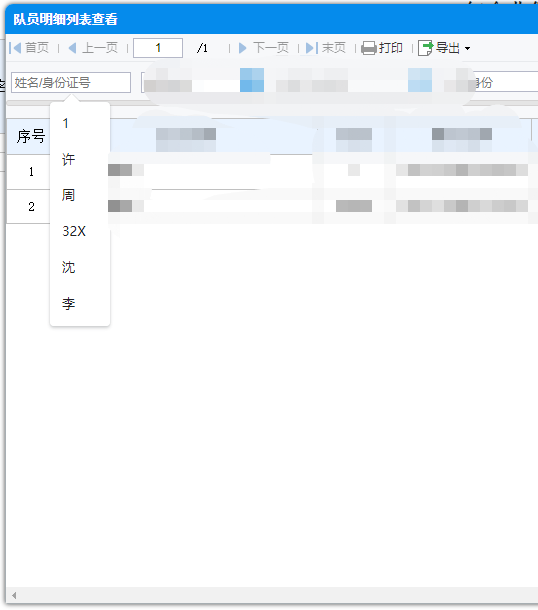Click the 上一页 text button

100,48
